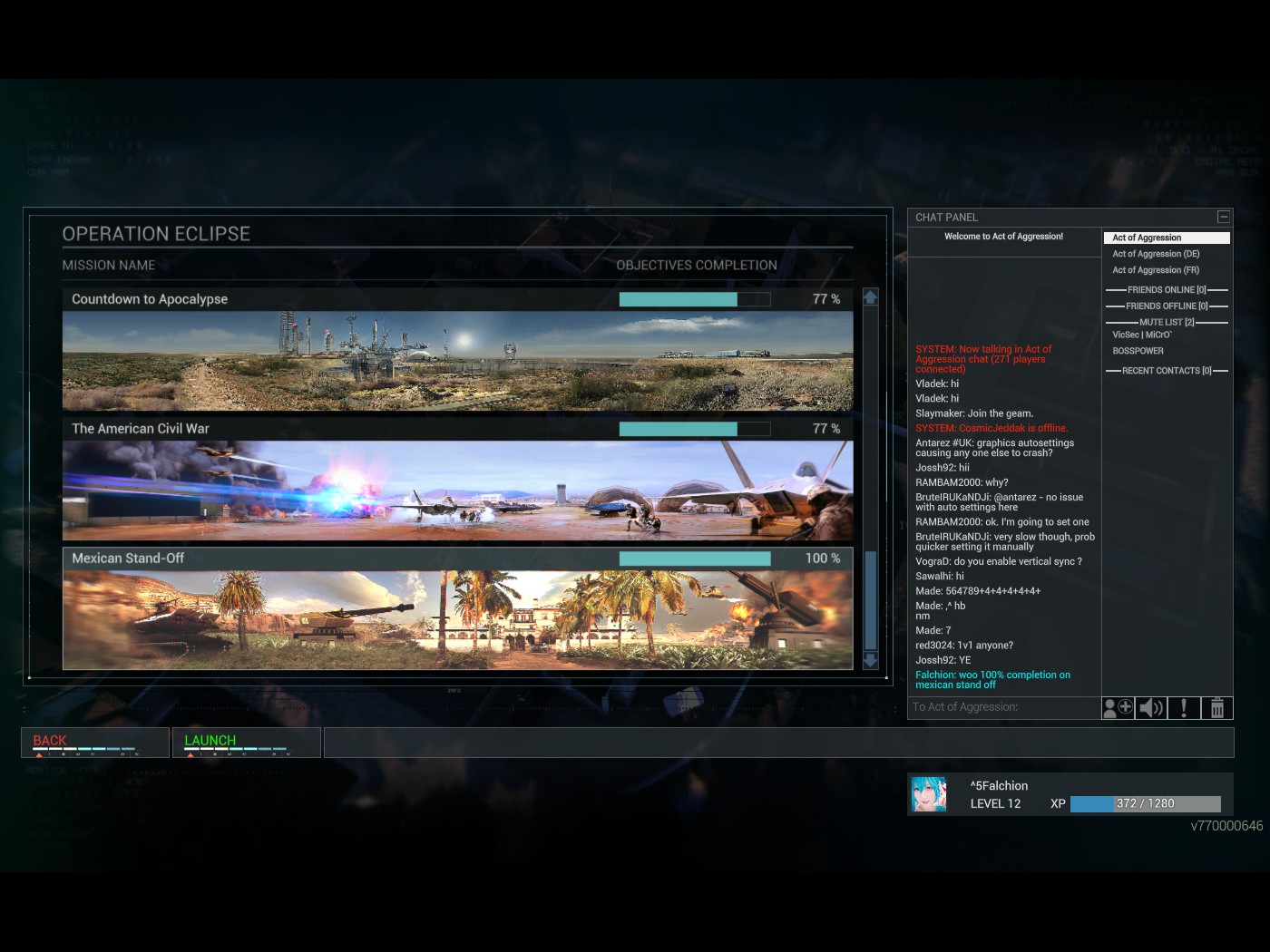This screenshot has height=952, width=1270.
Task: Click the SYSTEM now talking chat message
Action: point(983,359)
